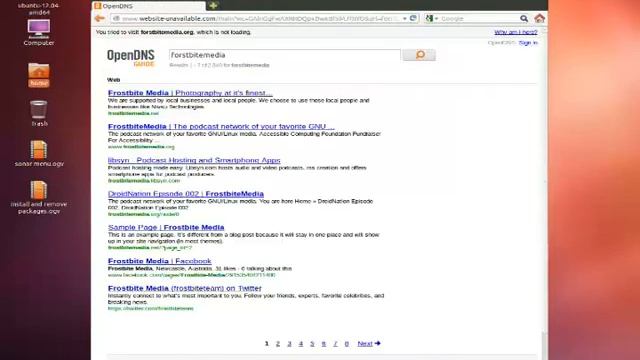The width and height of the screenshot is (640, 360).
Task: Click the OpenDNS Guide logo
Action: 131,58
